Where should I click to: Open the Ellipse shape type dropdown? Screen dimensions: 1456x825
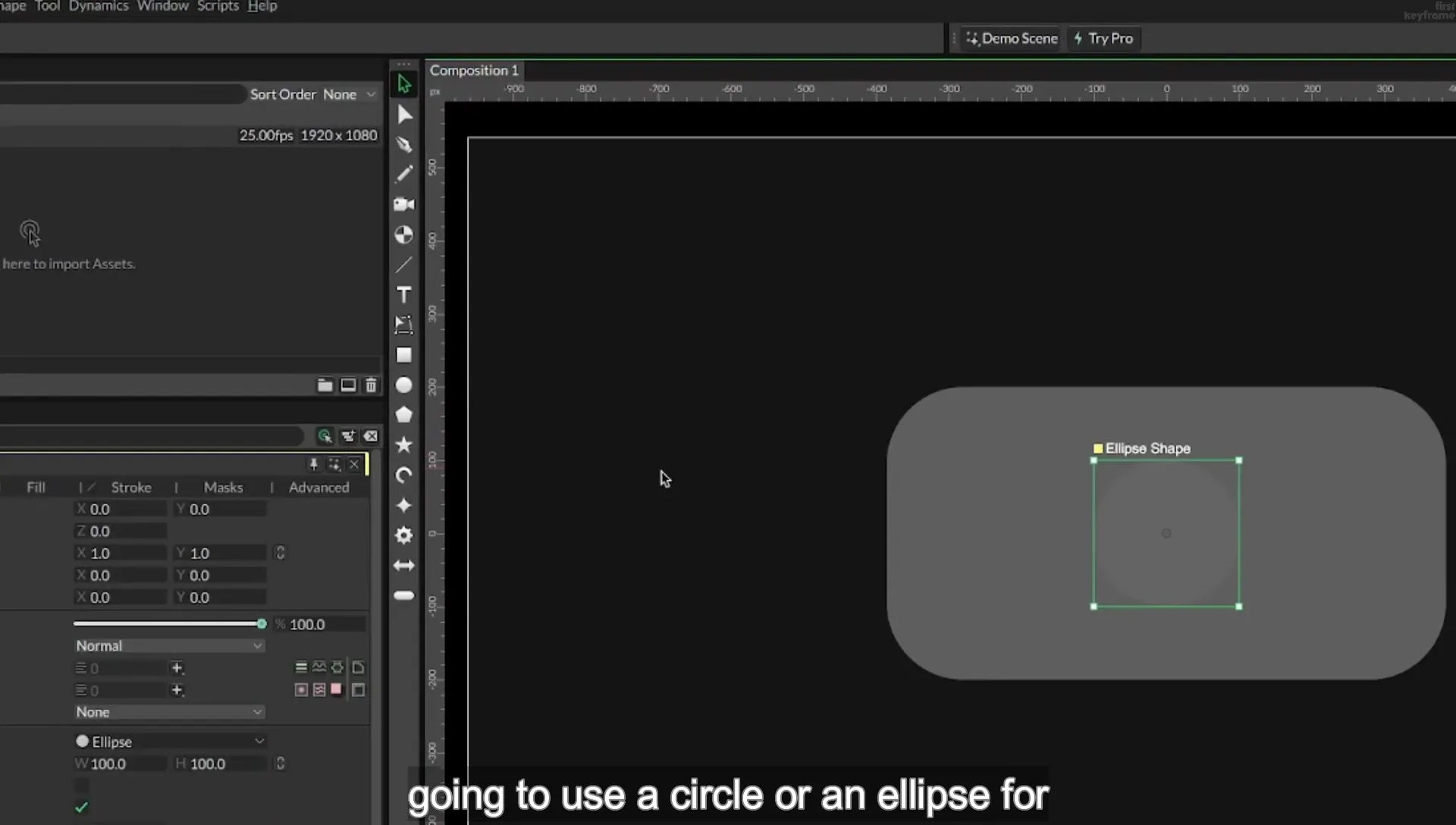[170, 742]
